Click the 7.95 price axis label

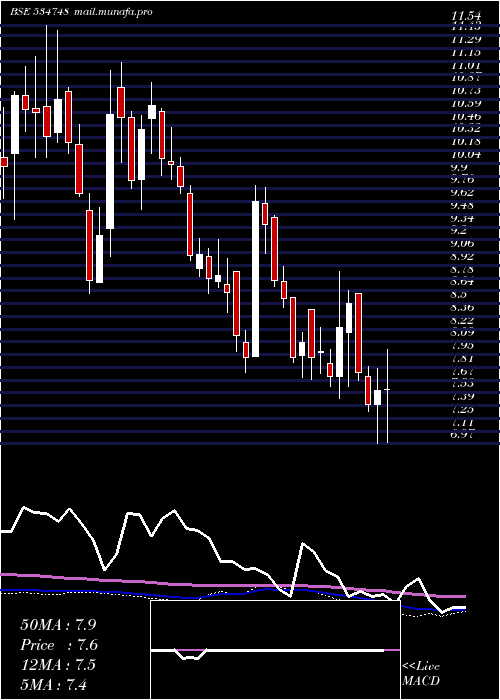tap(462, 346)
